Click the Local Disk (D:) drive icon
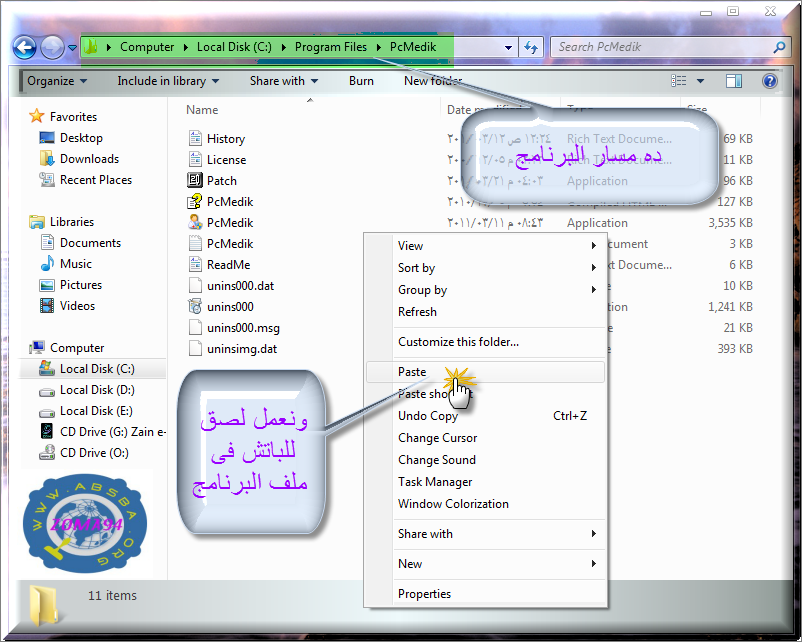 click(x=47, y=391)
